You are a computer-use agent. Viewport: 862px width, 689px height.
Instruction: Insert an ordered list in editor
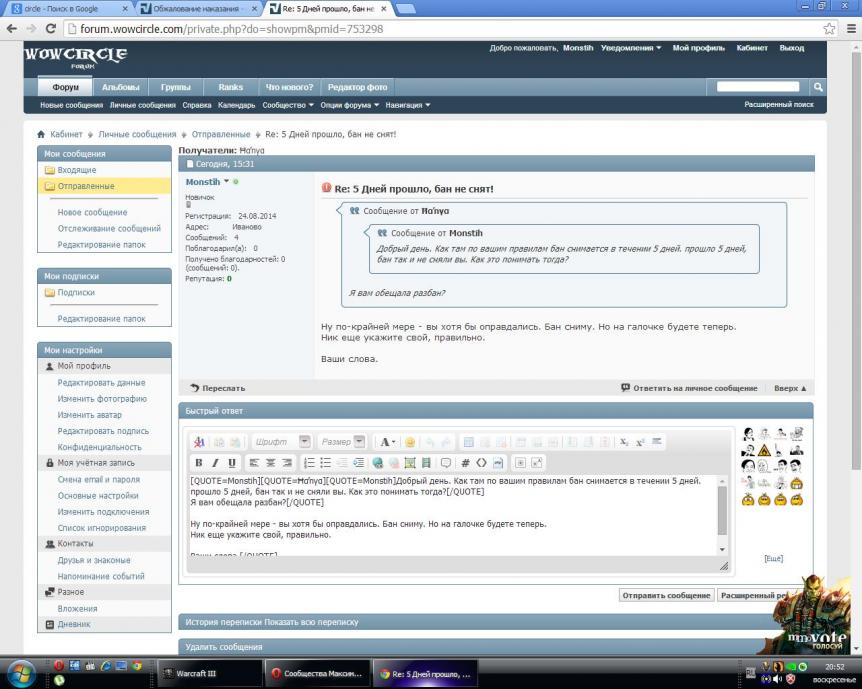[309, 463]
